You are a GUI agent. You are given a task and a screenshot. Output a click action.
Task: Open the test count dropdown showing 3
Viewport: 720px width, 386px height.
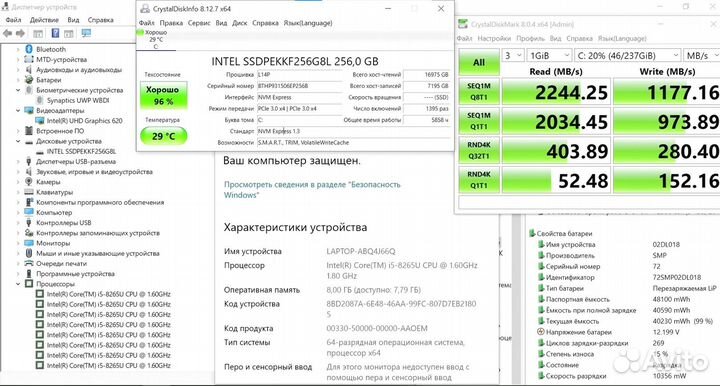pyautogui.click(x=513, y=56)
